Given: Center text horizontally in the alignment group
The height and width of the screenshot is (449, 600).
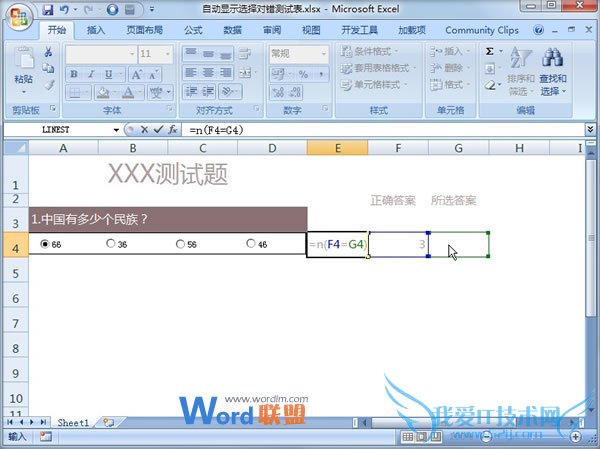Looking at the screenshot, I should point(208,72).
